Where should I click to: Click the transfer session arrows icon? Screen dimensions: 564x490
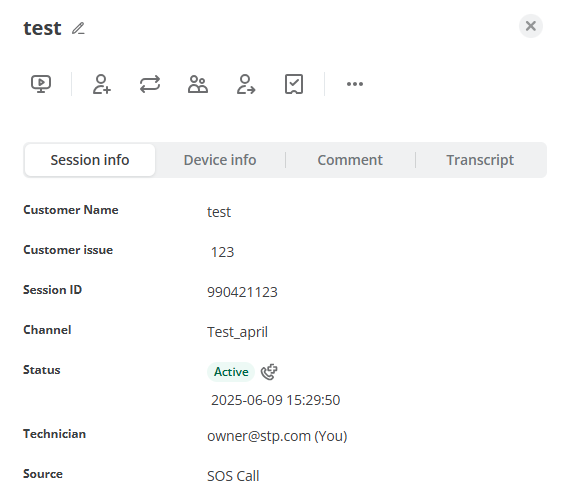coord(150,84)
